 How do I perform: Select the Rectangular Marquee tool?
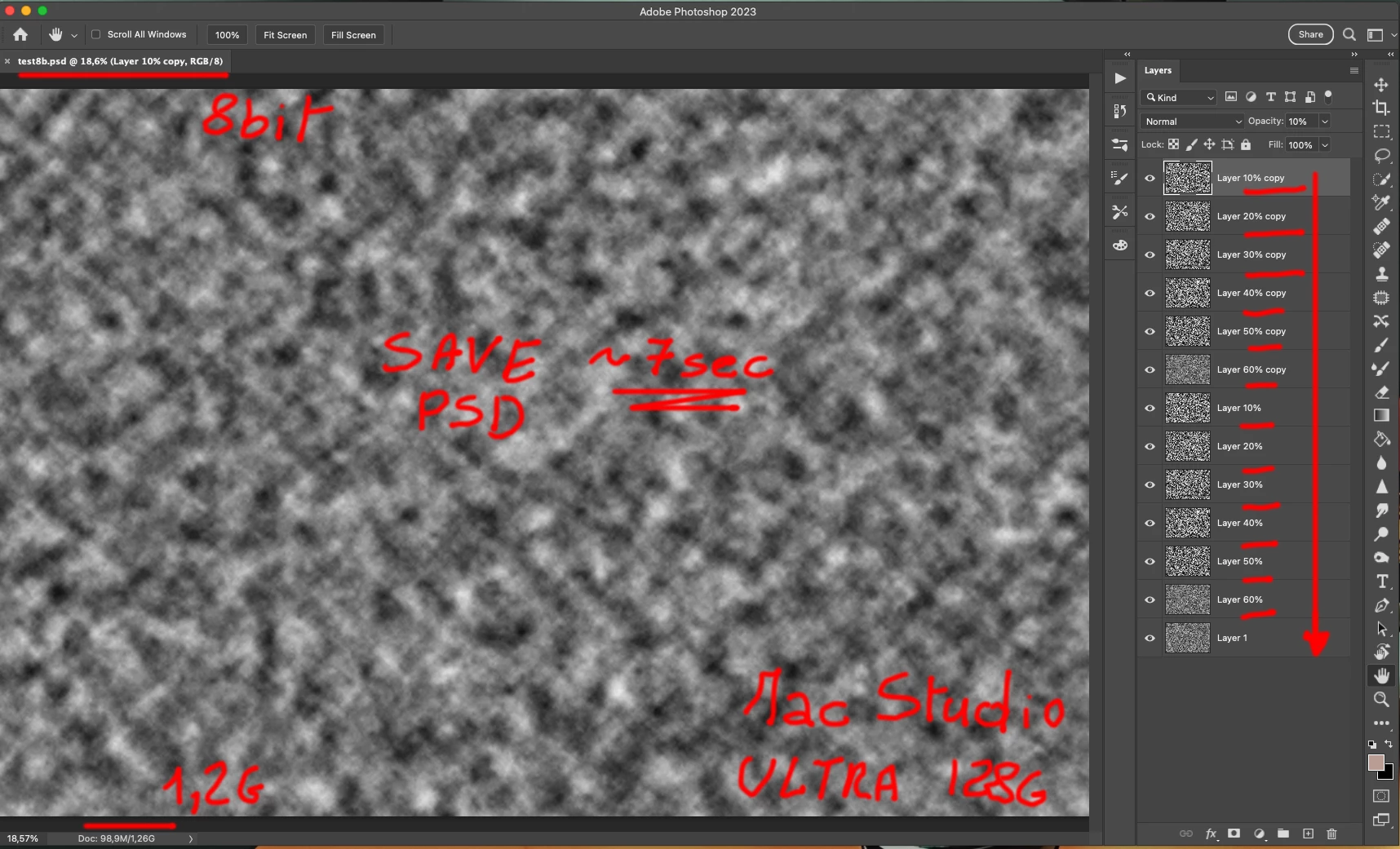point(1381,131)
